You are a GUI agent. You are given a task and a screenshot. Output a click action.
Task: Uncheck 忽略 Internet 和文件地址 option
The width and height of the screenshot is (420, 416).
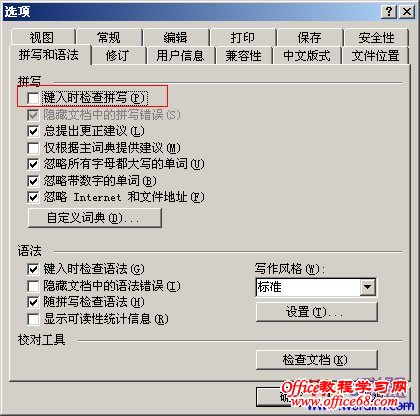(33, 197)
